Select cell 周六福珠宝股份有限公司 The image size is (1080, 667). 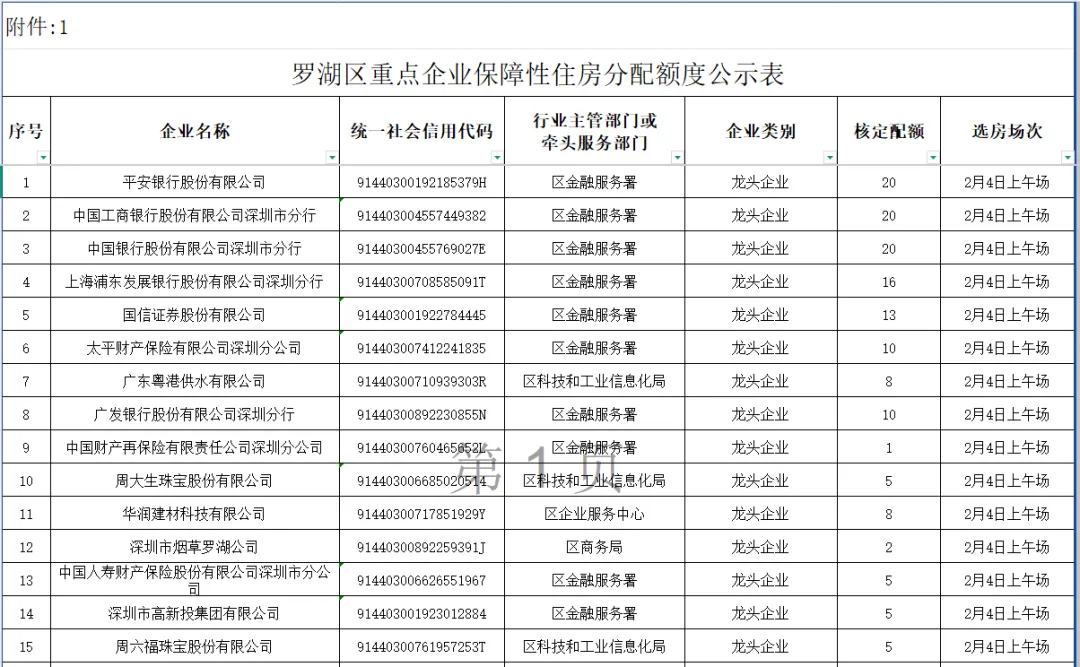[195, 646]
